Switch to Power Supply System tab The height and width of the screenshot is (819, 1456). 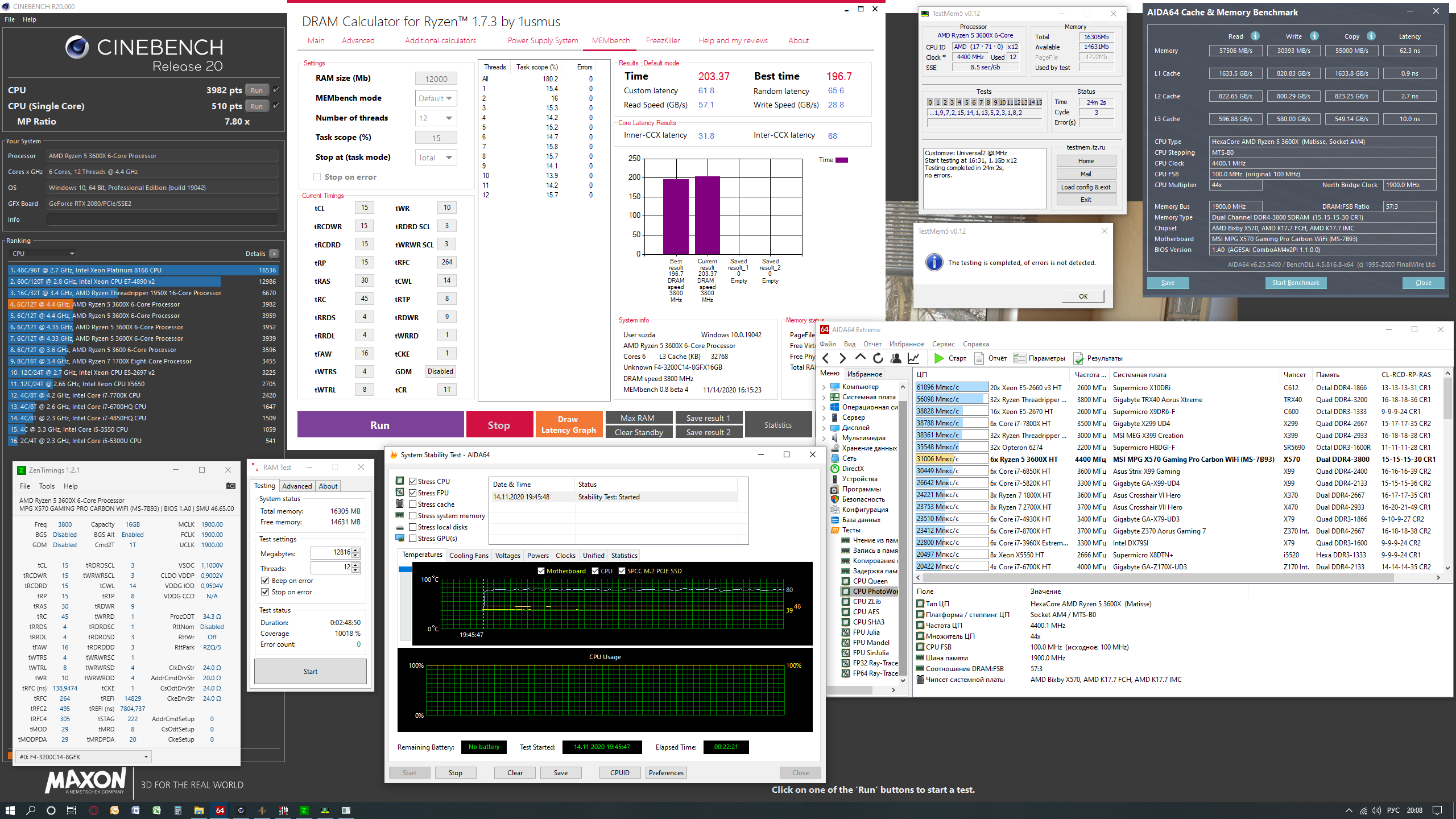(543, 40)
